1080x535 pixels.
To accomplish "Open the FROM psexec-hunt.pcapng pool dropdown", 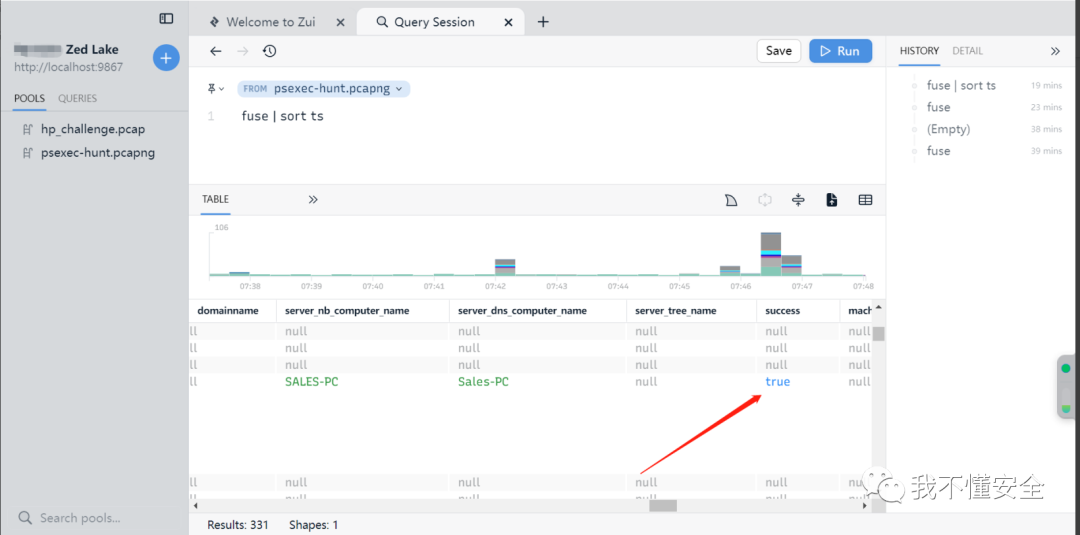I will click(324, 89).
